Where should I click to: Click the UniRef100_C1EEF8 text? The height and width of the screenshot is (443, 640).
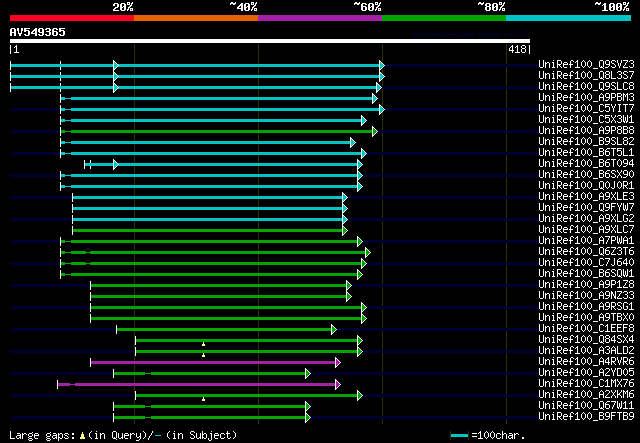586,329
